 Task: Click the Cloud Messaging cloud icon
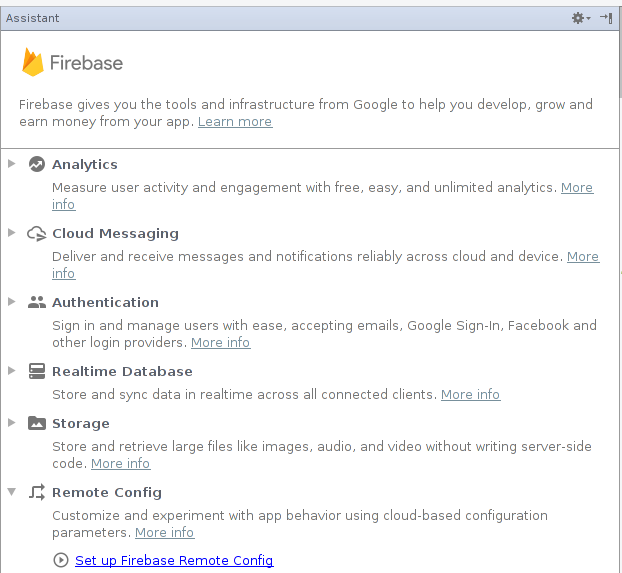tap(36, 233)
